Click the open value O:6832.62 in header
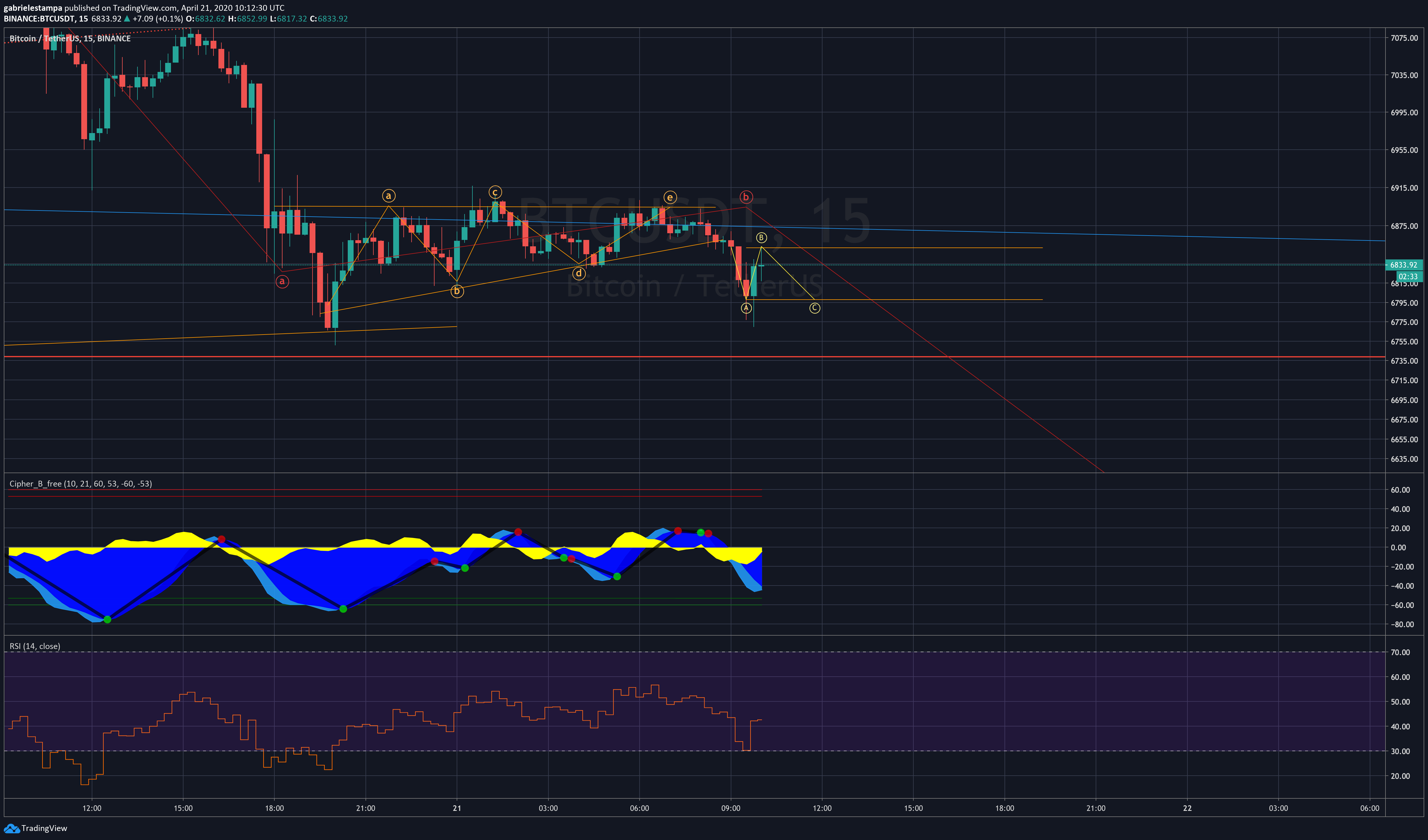 tap(205, 19)
